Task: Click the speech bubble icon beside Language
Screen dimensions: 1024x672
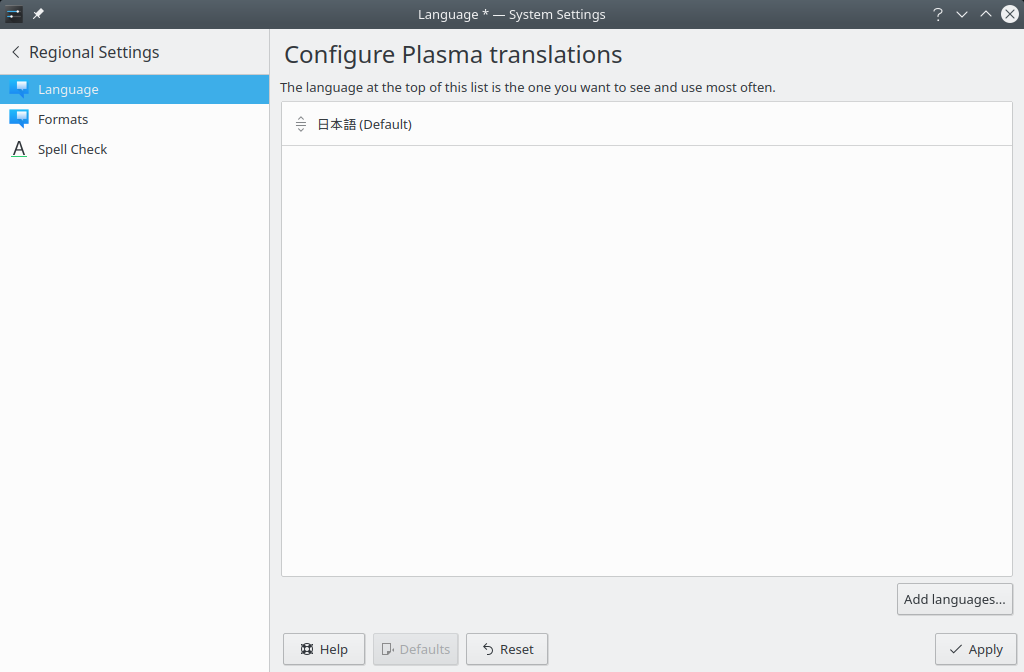Action: pos(19,89)
